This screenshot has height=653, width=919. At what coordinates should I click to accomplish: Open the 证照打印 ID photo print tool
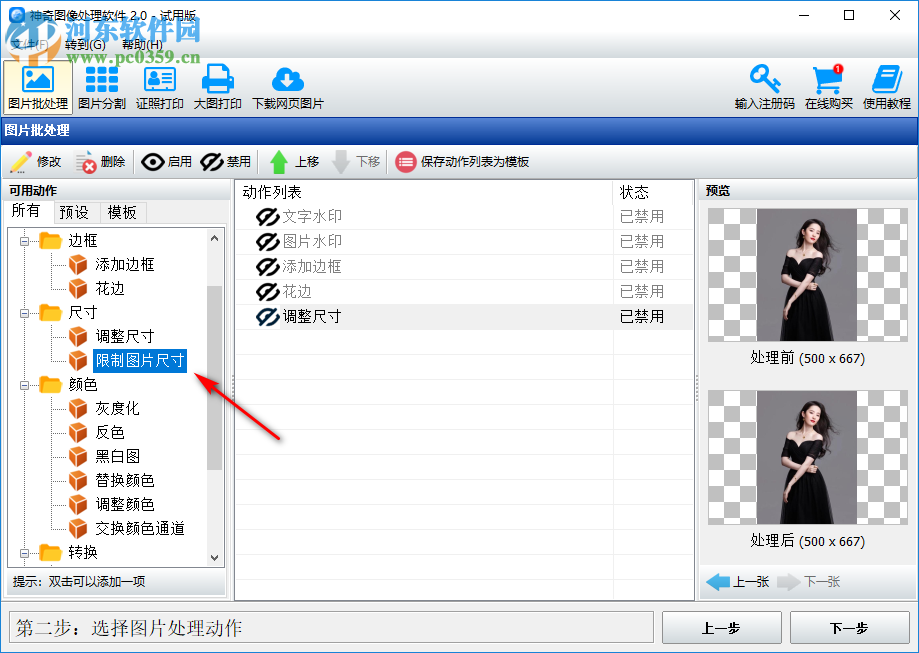[x=159, y=87]
